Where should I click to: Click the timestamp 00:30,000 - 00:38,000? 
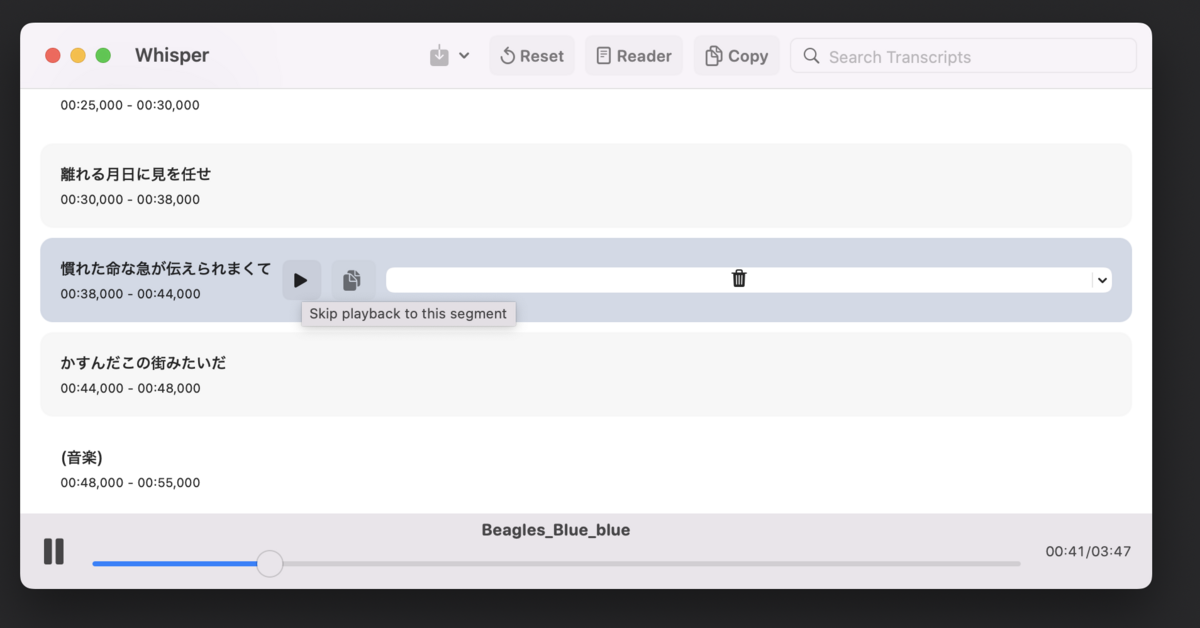pos(130,199)
